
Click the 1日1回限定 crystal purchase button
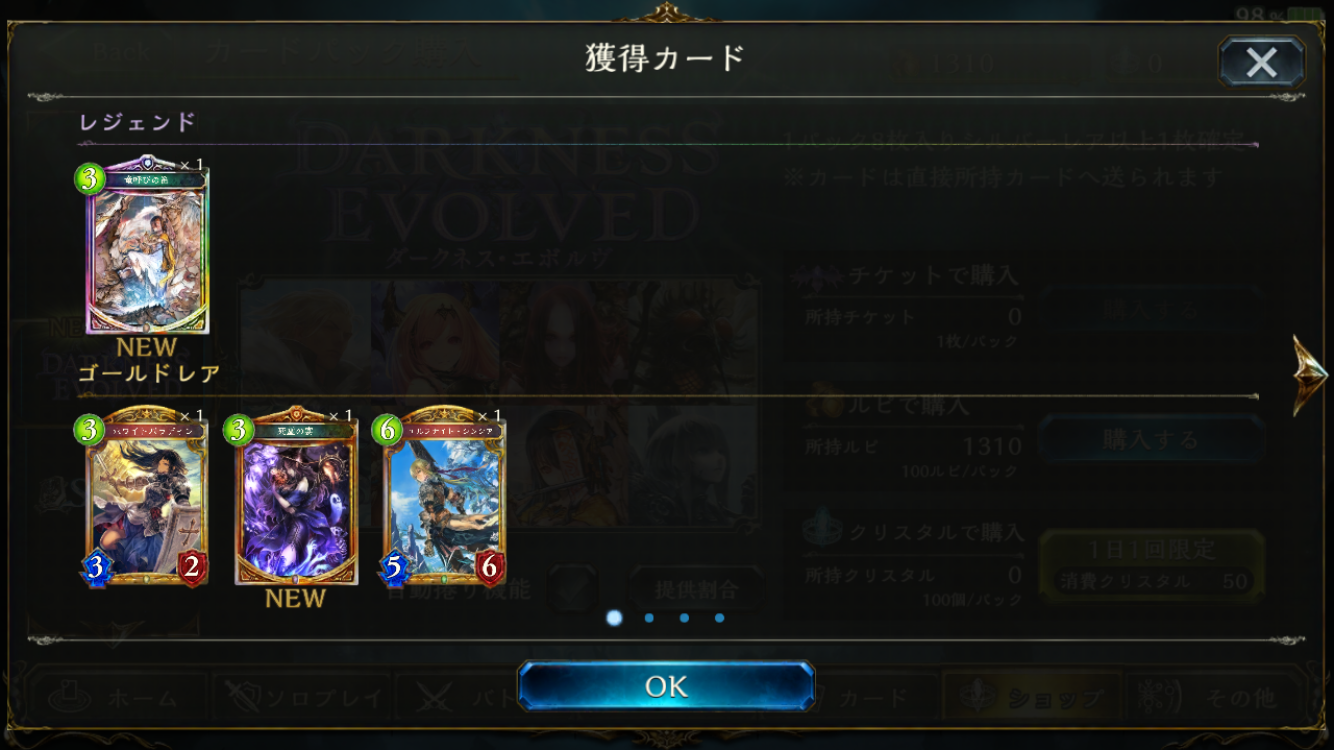(1151, 566)
